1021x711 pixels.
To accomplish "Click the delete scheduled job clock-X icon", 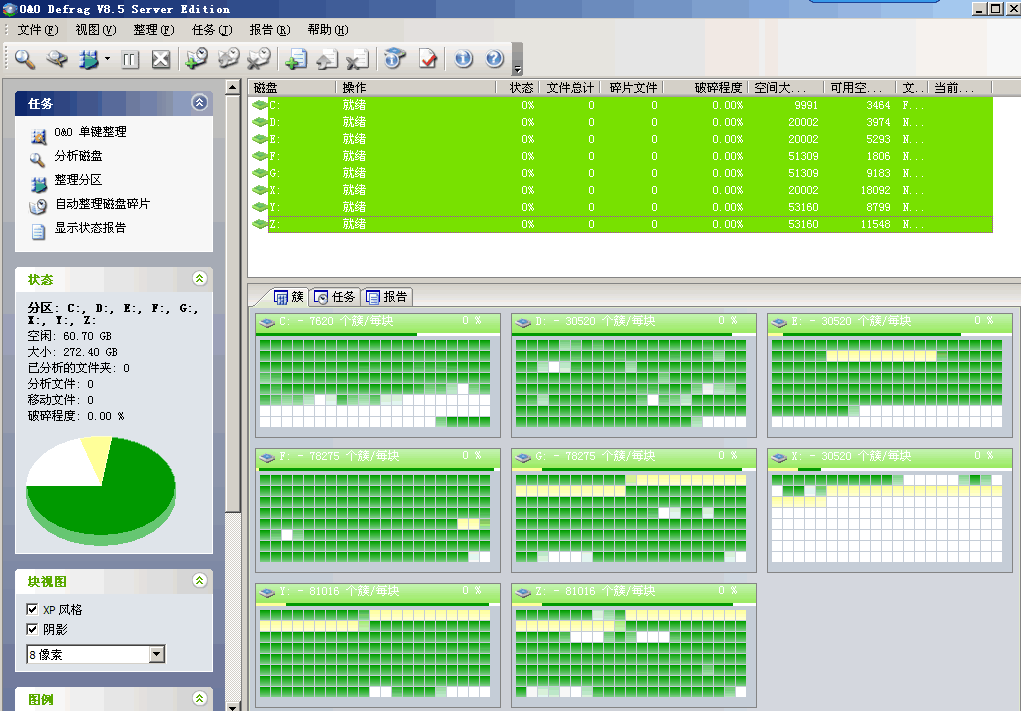I will coord(259,59).
